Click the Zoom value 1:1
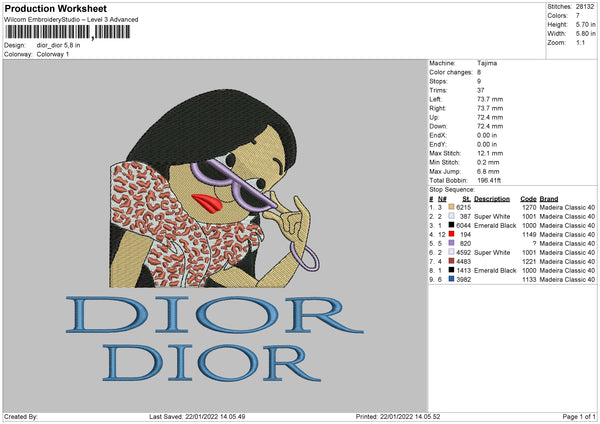The image size is (600, 424). 580,42
